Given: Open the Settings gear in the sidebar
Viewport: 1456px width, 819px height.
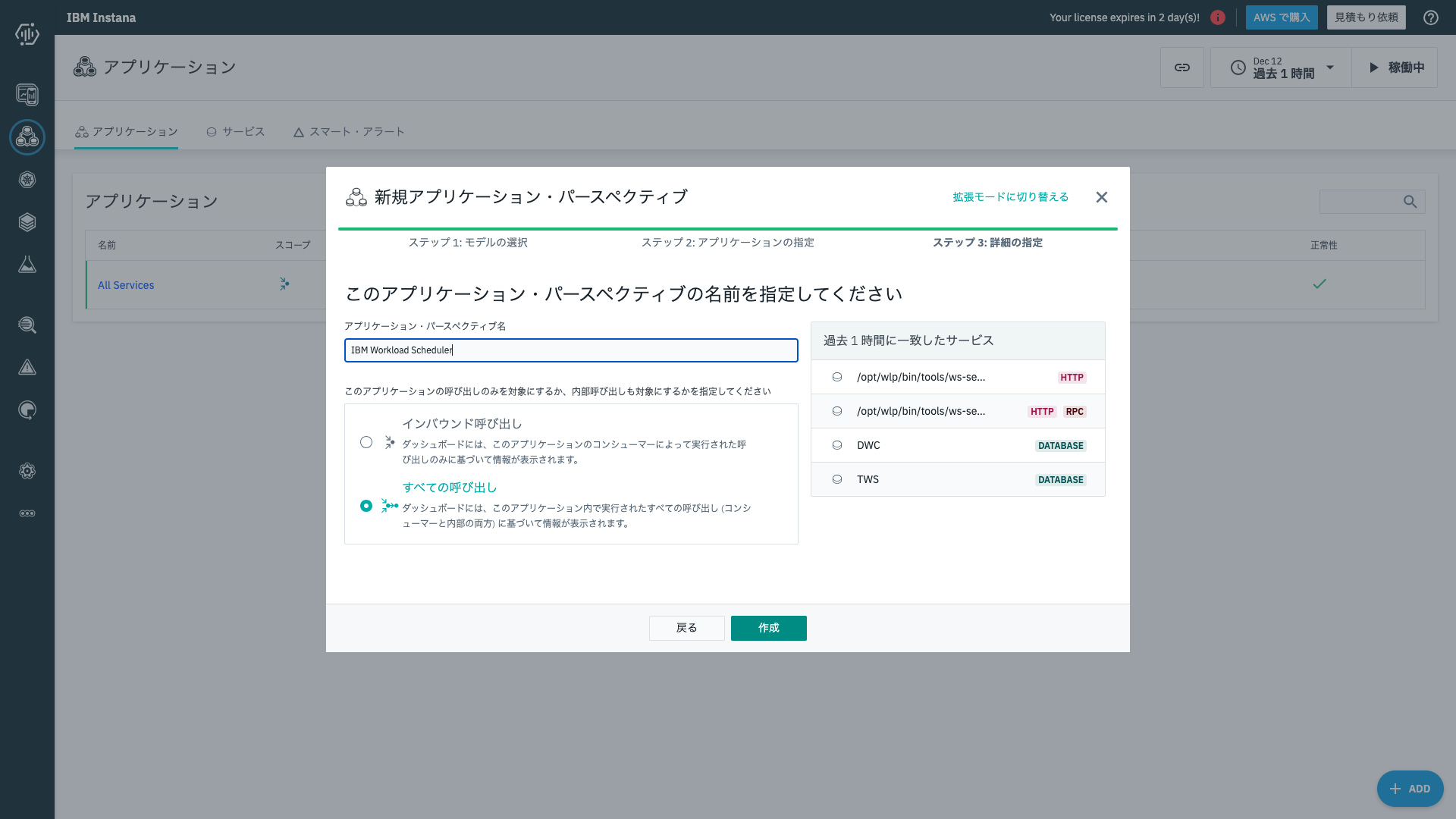Looking at the screenshot, I should 27,471.
